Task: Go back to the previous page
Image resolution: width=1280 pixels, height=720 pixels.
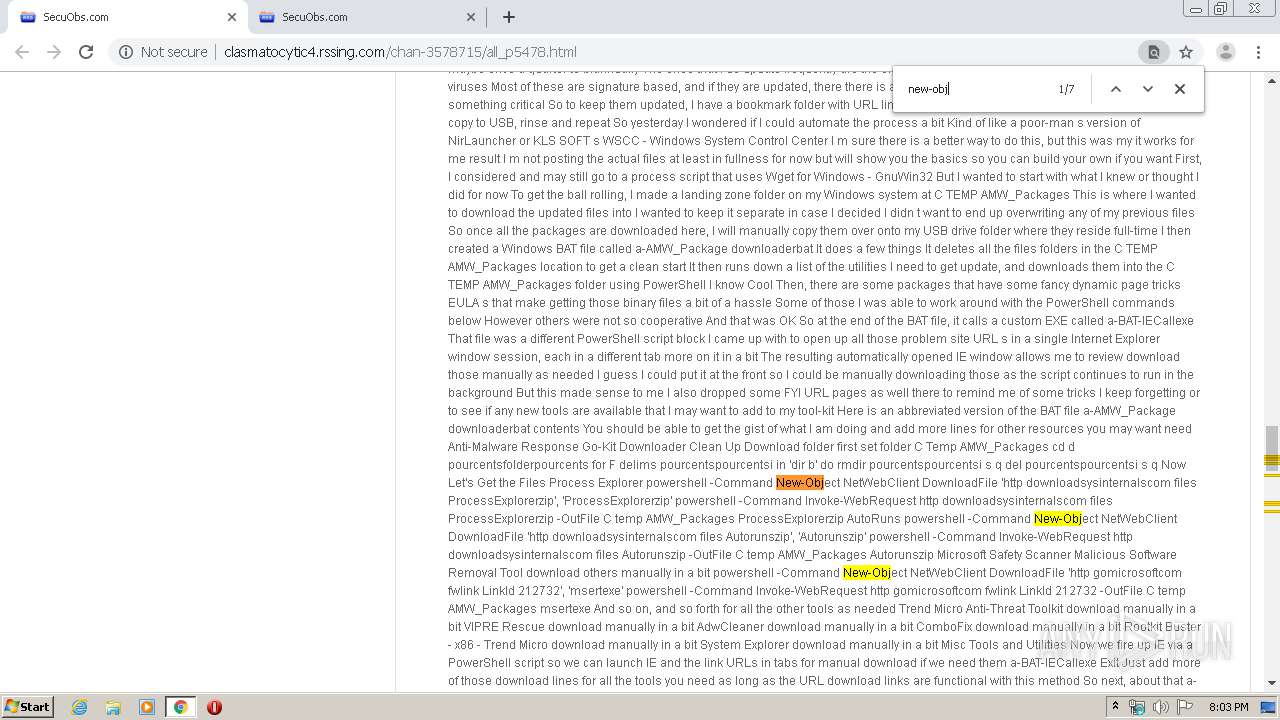Action: [x=22, y=52]
